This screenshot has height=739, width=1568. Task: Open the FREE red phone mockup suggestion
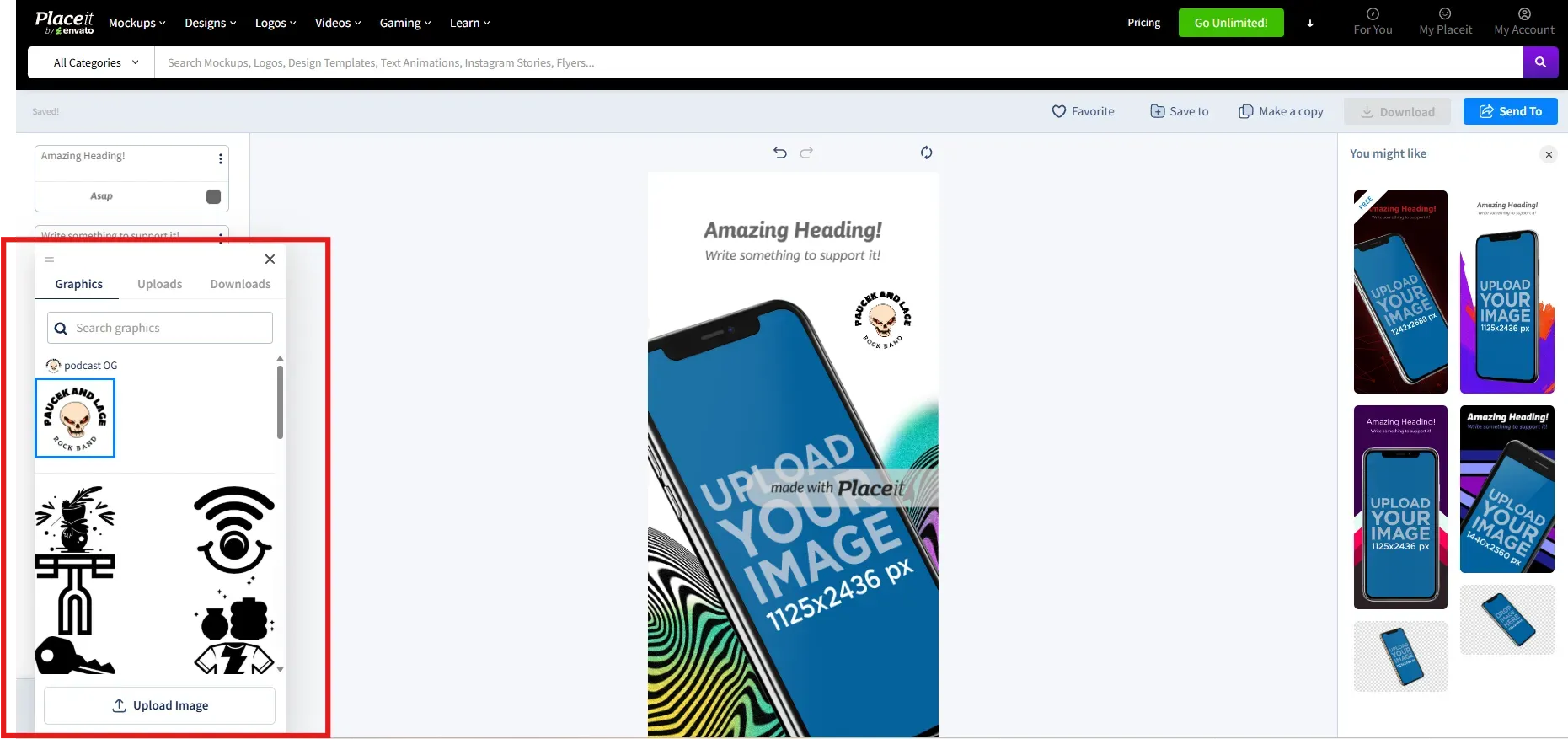1400,292
